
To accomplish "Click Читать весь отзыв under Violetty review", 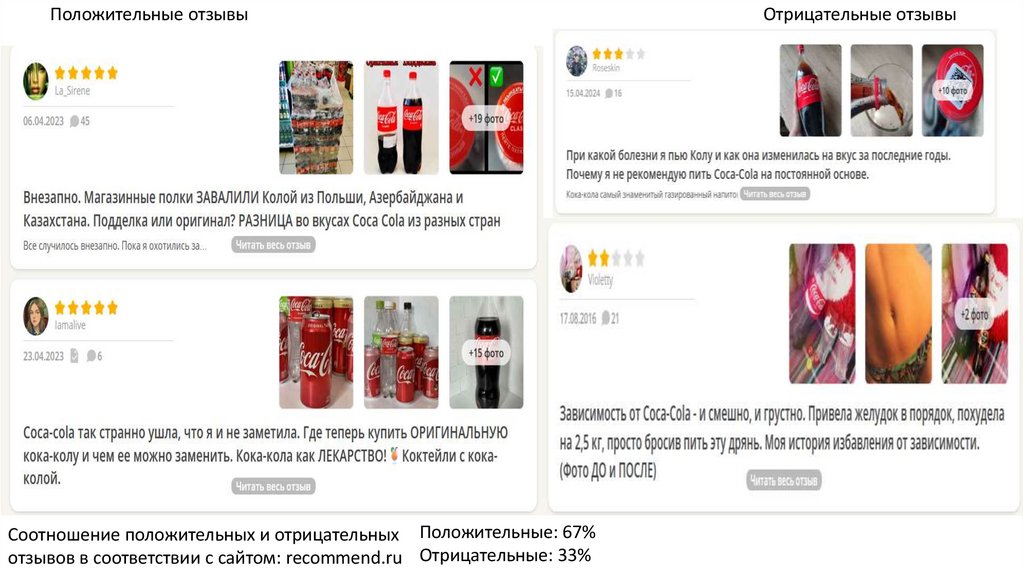I will [784, 481].
